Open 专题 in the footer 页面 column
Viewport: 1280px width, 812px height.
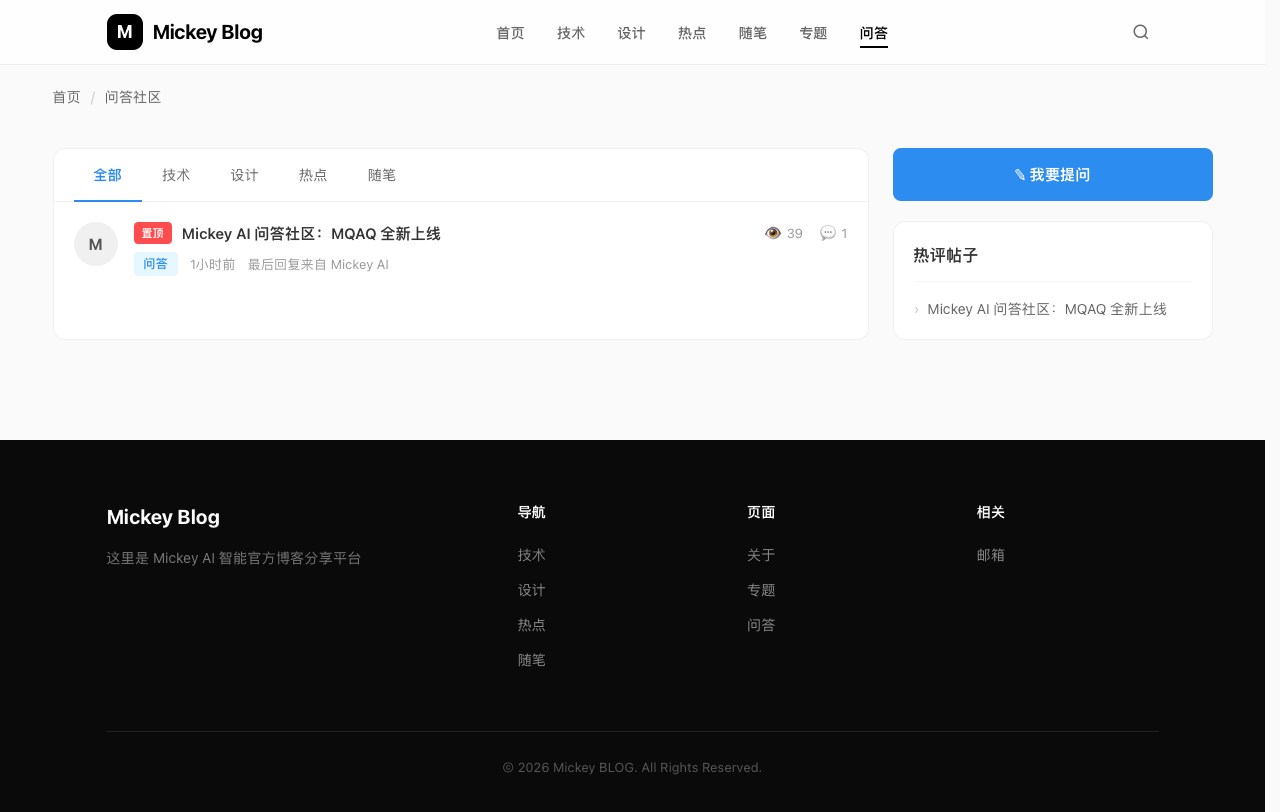click(761, 590)
